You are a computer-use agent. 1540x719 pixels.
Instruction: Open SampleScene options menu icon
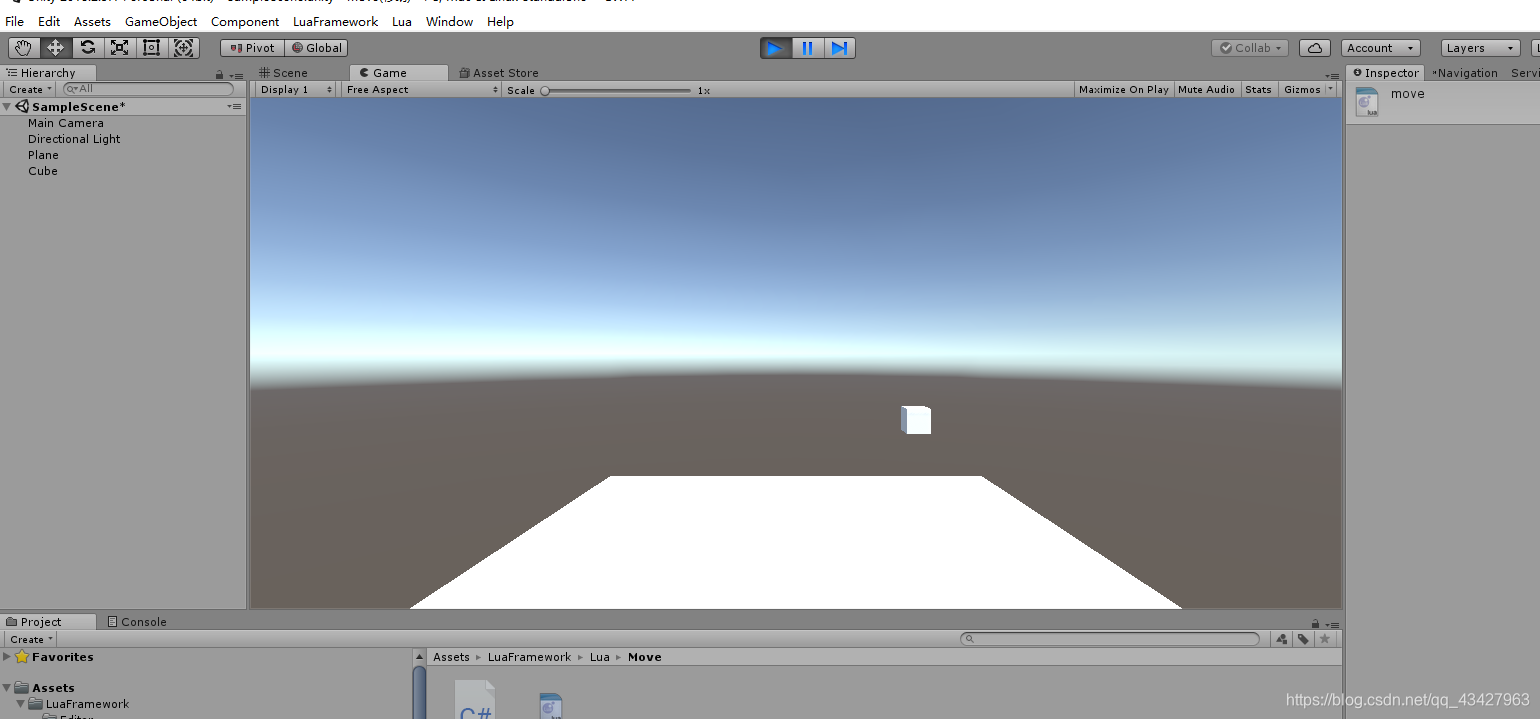click(x=235, y=106)
